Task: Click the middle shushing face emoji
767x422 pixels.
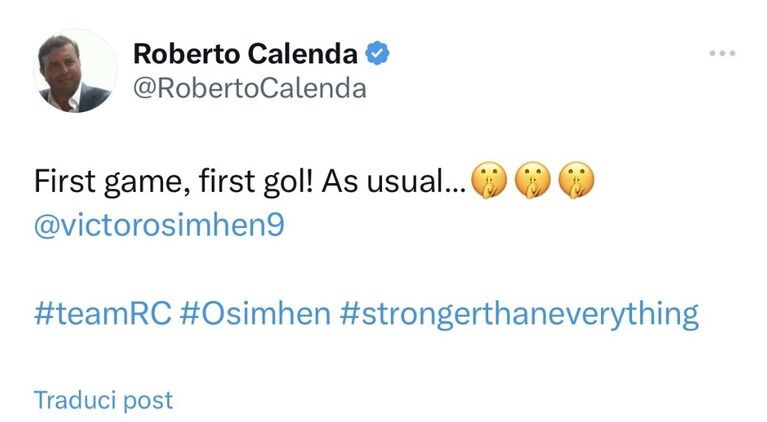Action: [x=532, y=180]
